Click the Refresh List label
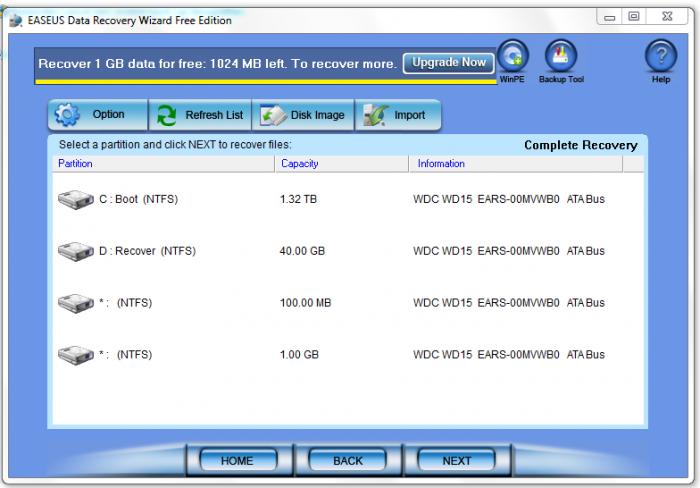700x488 pixels. coord(214,115)
